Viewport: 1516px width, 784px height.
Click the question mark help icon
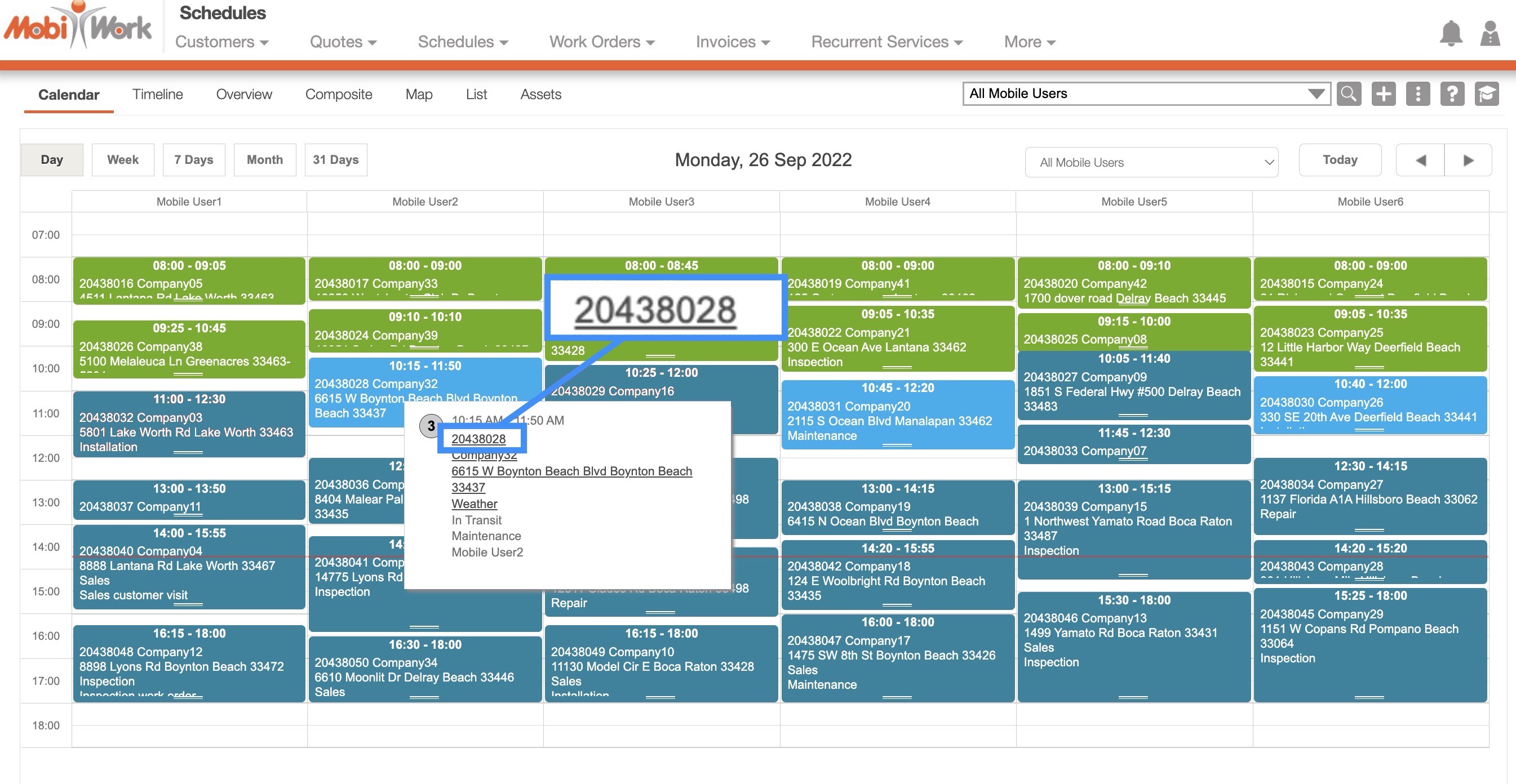[1452, 94]
